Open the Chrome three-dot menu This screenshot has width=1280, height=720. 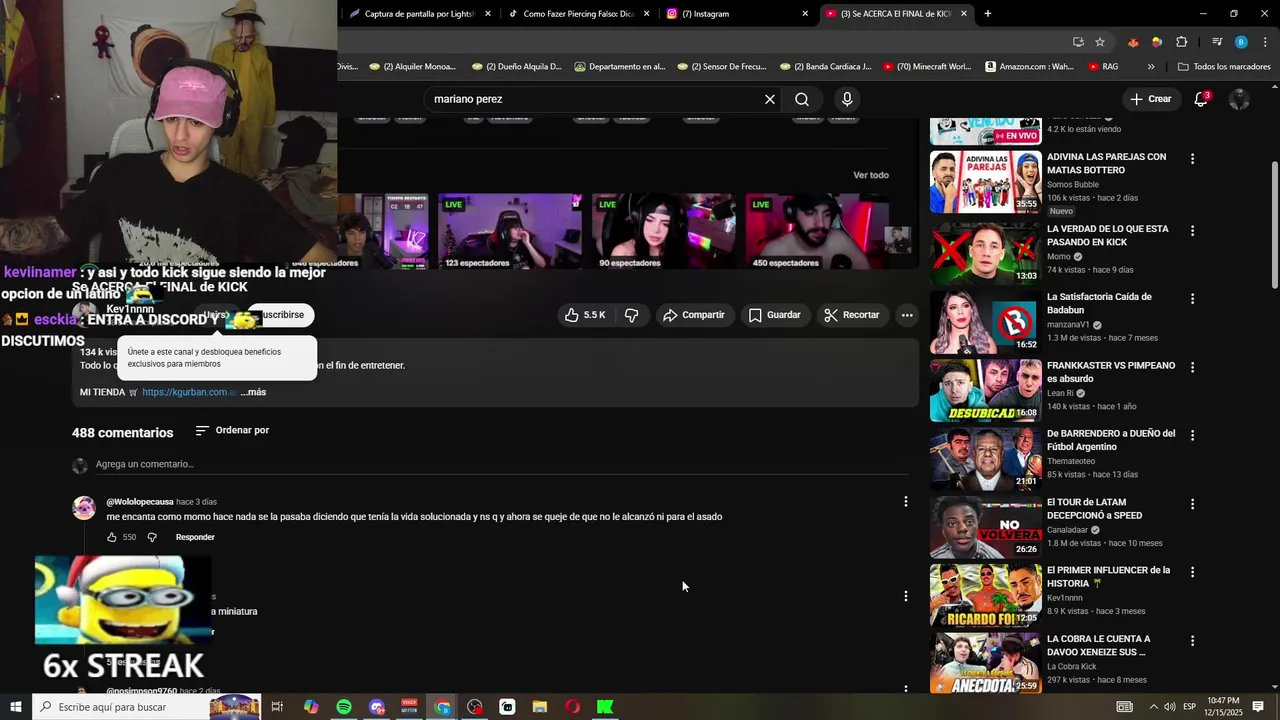1265,42
